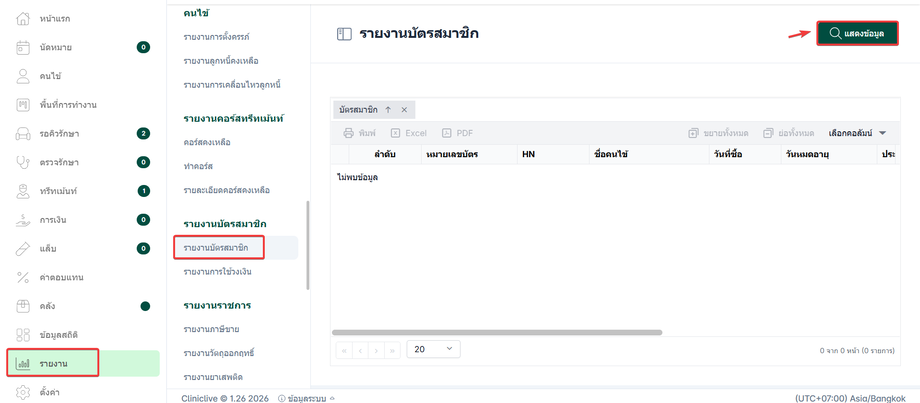This screenshot has height=403, width=920.
Task: Click the stethoscope icon beside ตรวจรักษา
Action: pyautogui.click(x=22, y=162)
